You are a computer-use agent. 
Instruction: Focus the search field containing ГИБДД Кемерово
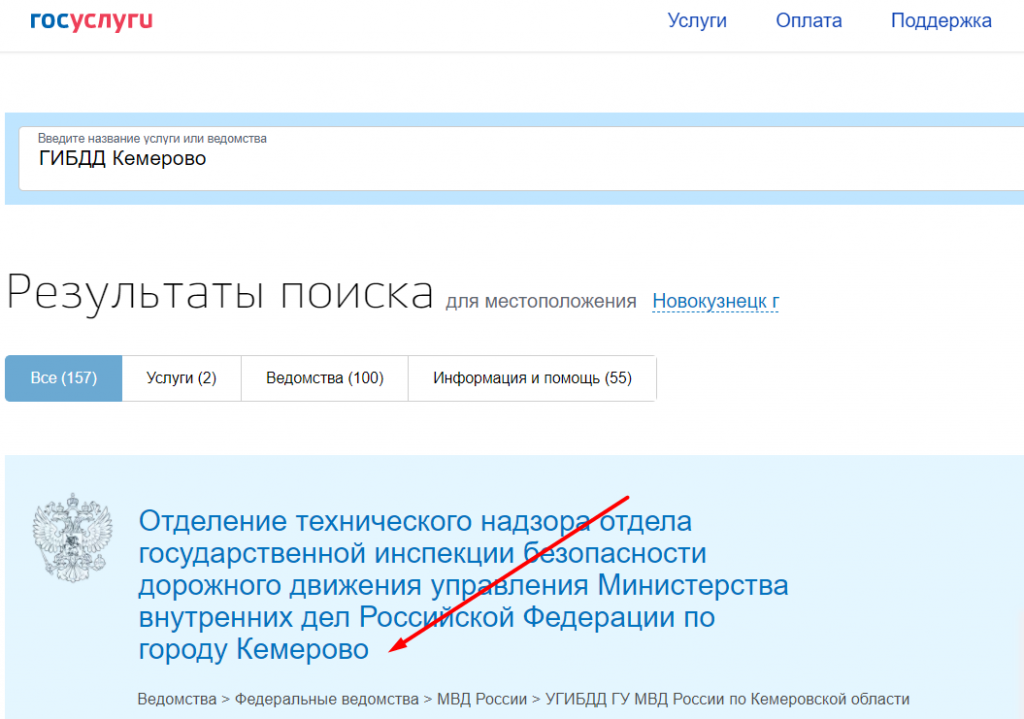tap(521, 159)
